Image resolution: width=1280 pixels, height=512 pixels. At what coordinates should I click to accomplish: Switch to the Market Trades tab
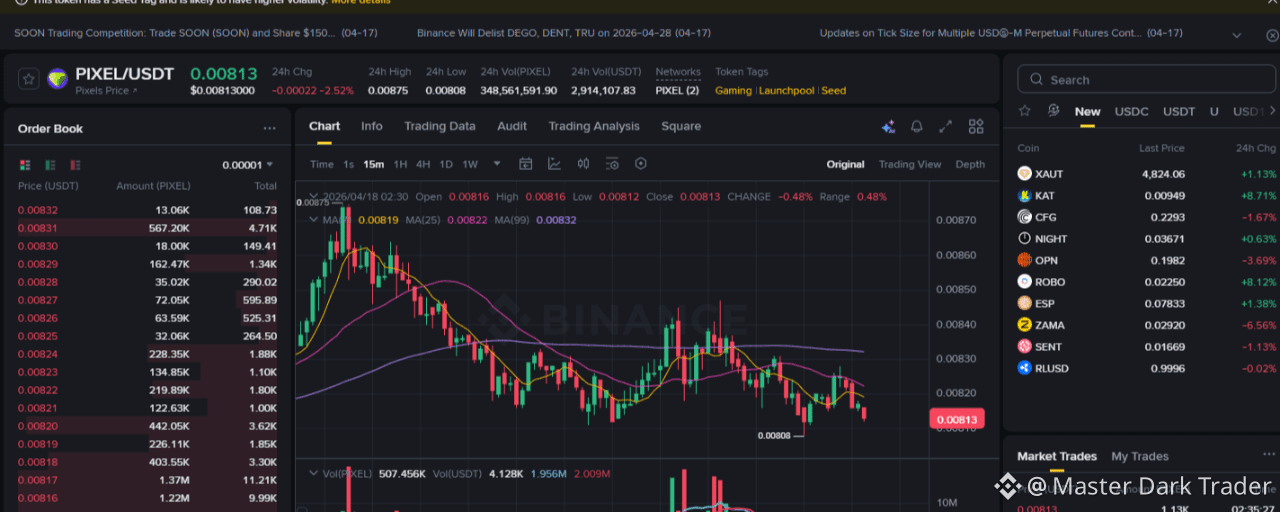pos(1057,456)
